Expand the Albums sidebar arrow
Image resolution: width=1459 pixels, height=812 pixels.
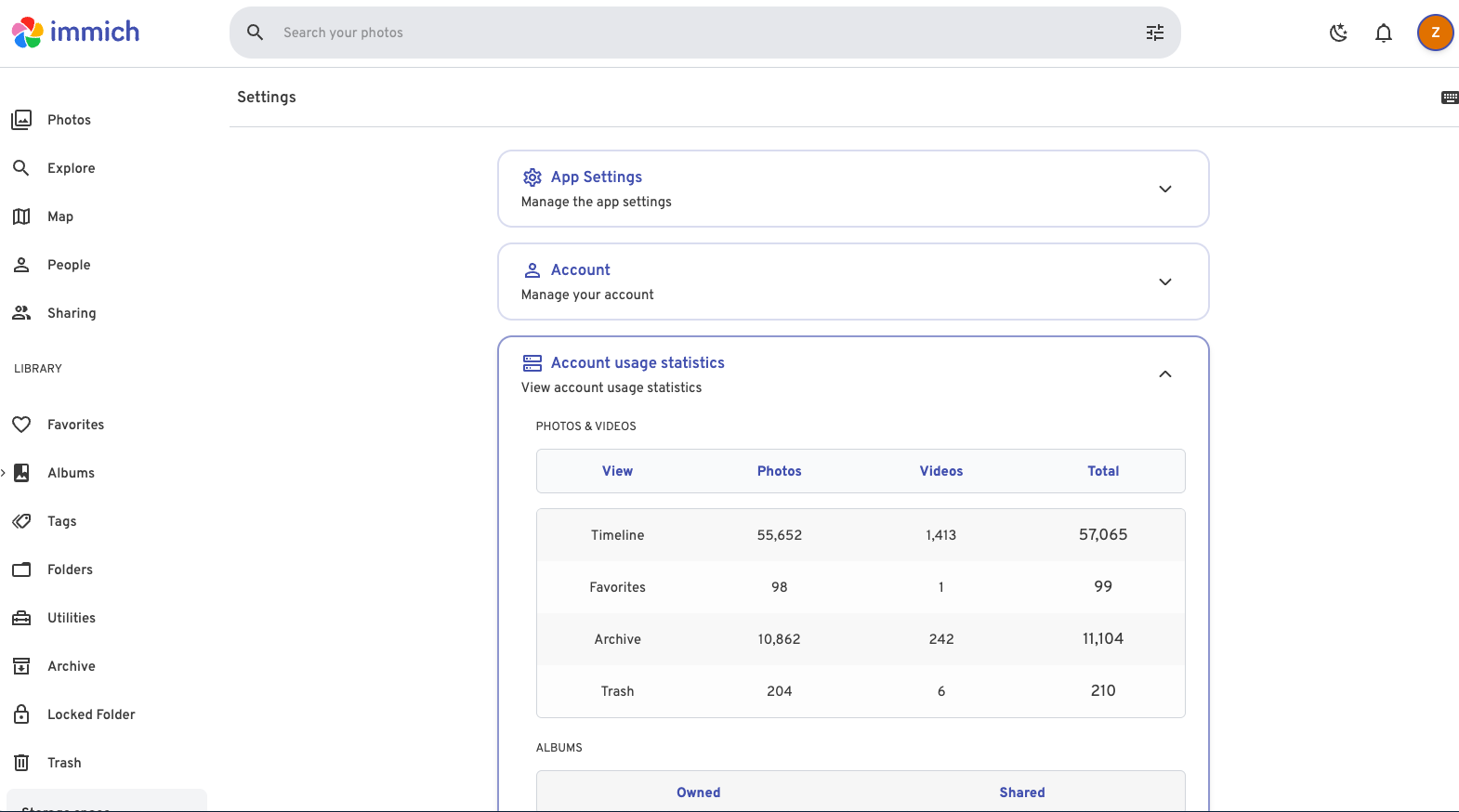tap(4, 473)
